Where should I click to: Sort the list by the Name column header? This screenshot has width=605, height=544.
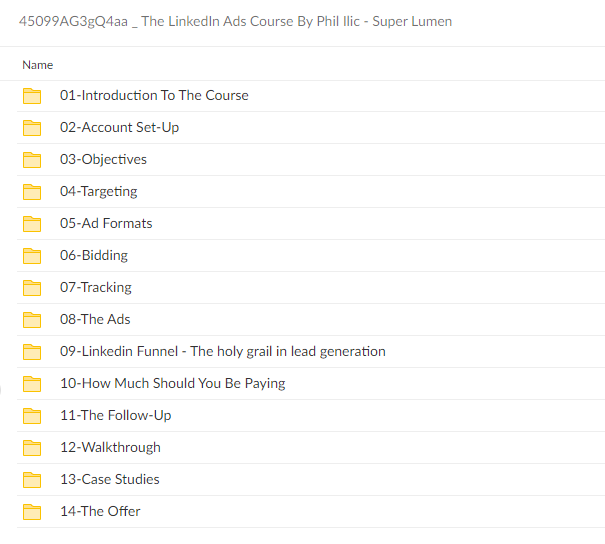37,65
